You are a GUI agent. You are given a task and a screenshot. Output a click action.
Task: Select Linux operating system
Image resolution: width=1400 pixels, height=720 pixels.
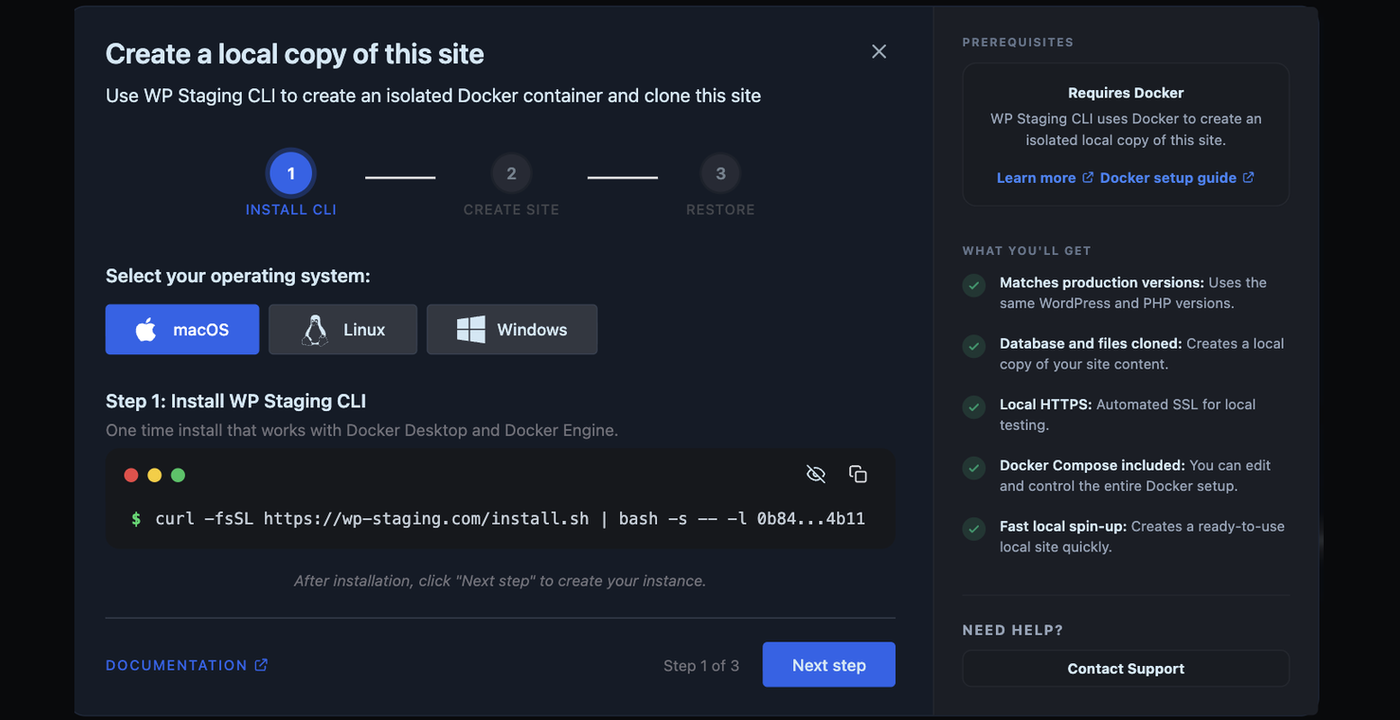(343, 330)
